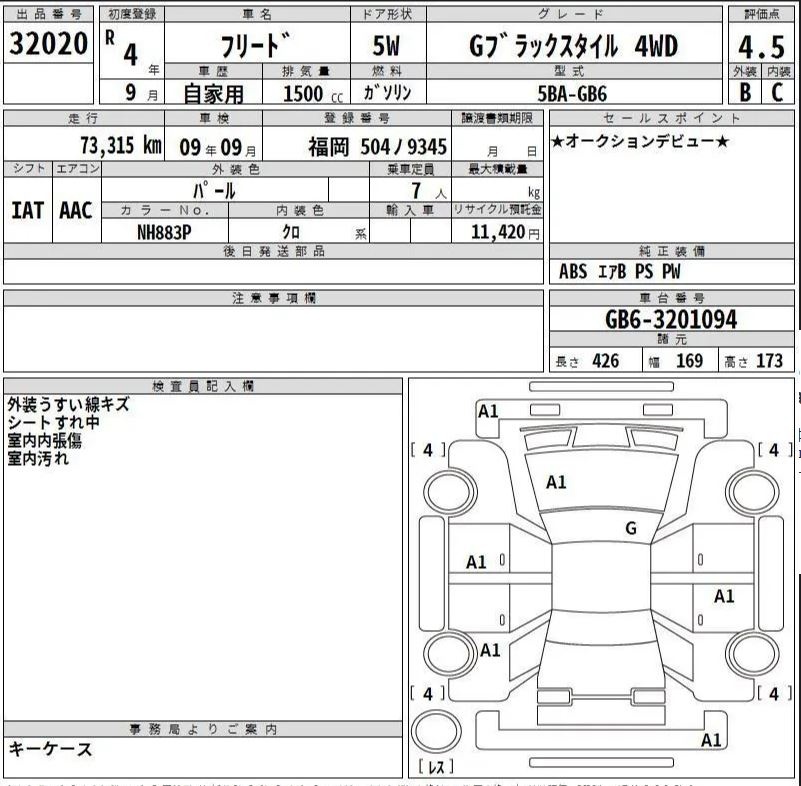
Task: Click registration number 福岡 504 / 9345
Action: pos(378,147)
